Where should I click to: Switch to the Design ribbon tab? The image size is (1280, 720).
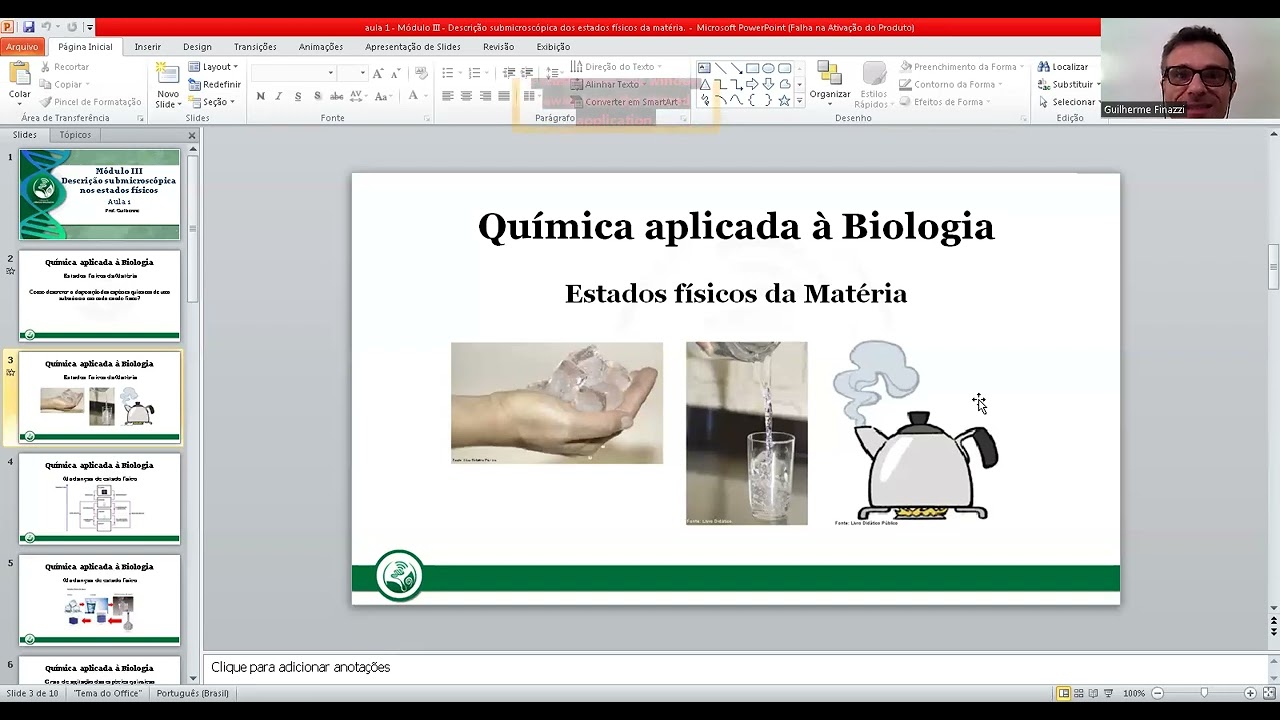coord(197,46)
